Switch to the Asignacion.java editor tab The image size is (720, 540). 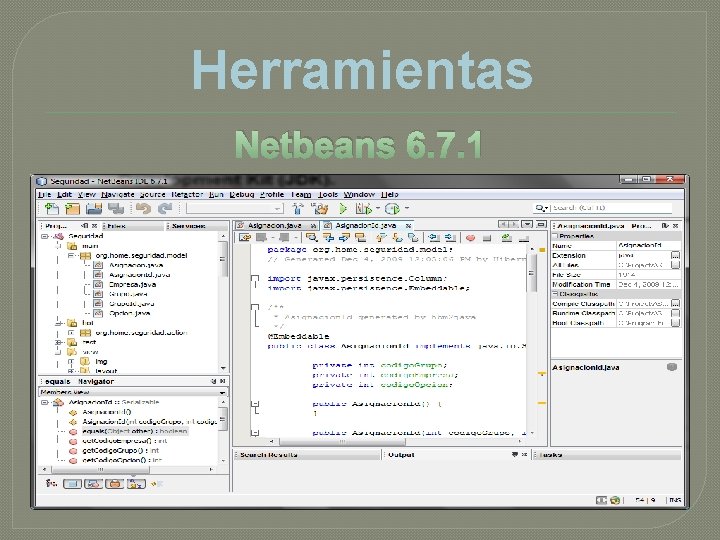click(275, 225)
